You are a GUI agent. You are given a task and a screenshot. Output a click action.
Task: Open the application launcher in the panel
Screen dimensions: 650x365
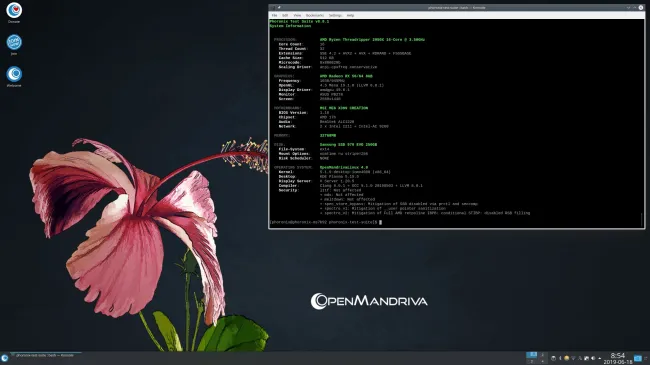pyautogui.click(x=5, y=358)
